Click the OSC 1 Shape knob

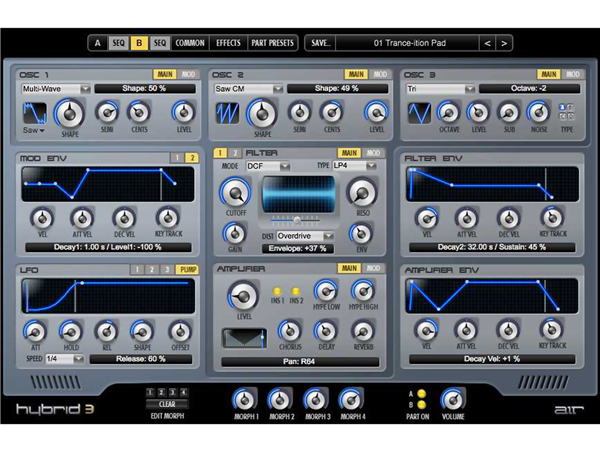click(68, 113)
